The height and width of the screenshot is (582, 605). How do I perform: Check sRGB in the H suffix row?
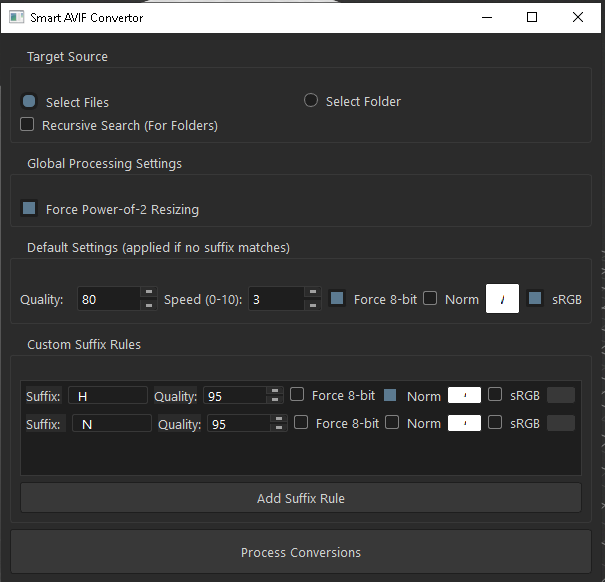click(x=495, y=394)
